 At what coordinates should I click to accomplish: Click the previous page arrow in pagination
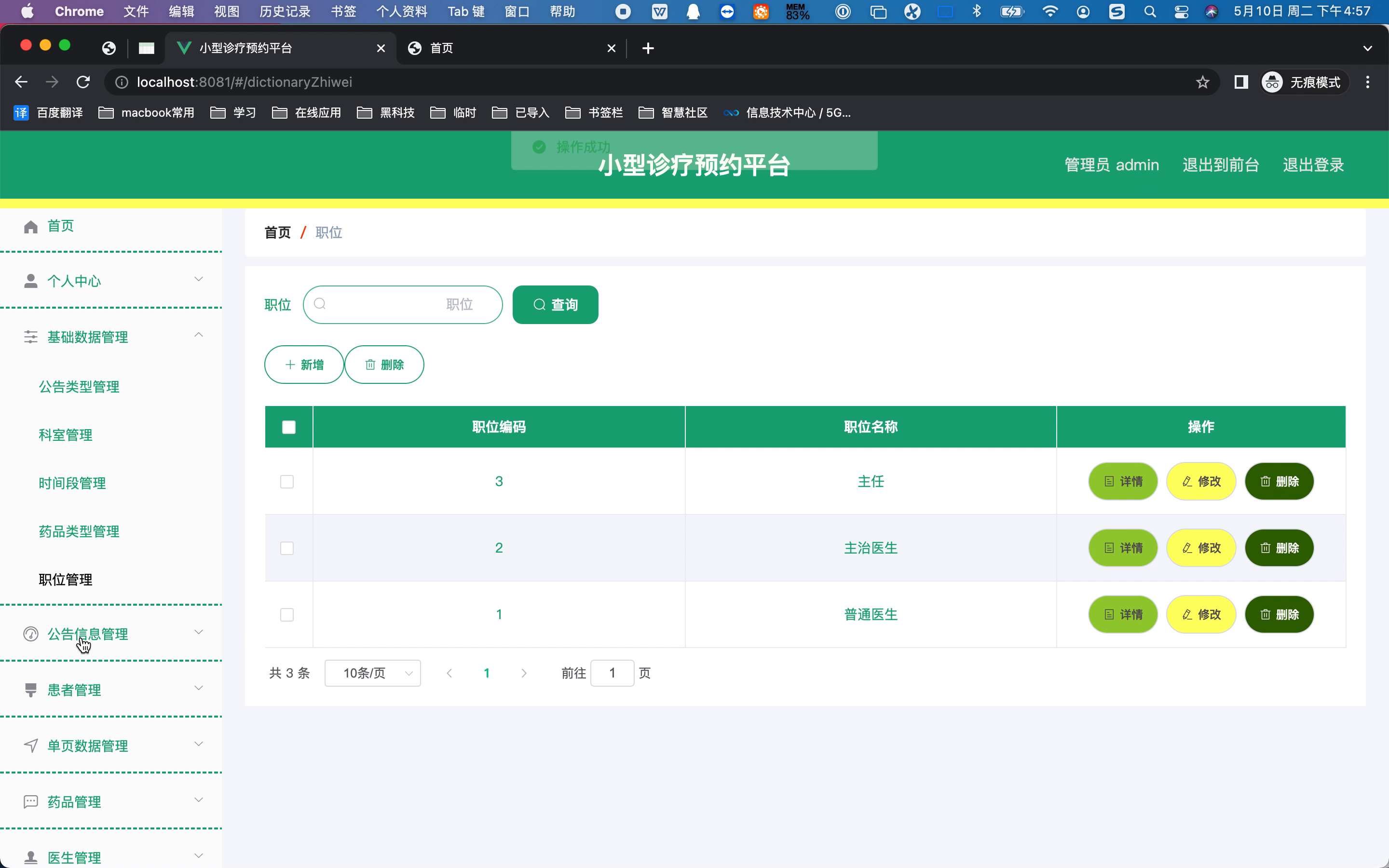pyautogui.click(x=449, y=673)
